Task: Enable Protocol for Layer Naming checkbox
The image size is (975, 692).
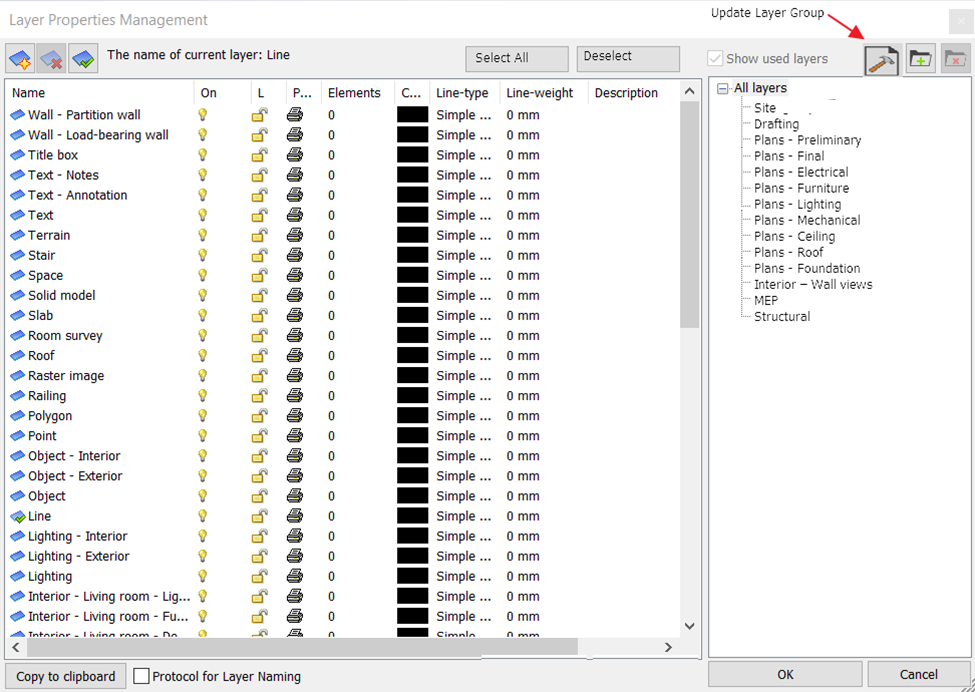Action: 141,677
